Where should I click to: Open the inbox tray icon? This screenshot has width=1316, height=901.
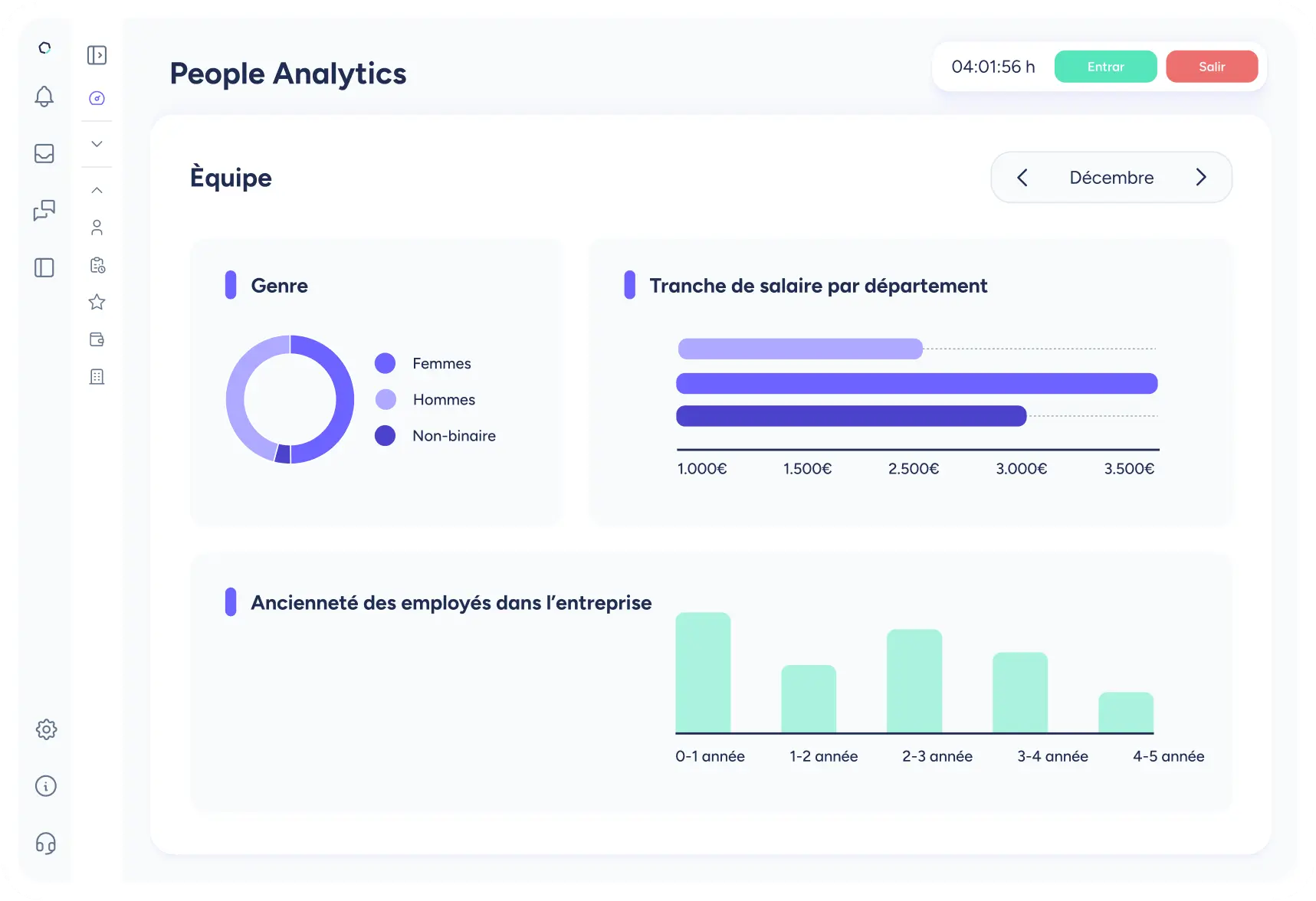pos(44,153)
